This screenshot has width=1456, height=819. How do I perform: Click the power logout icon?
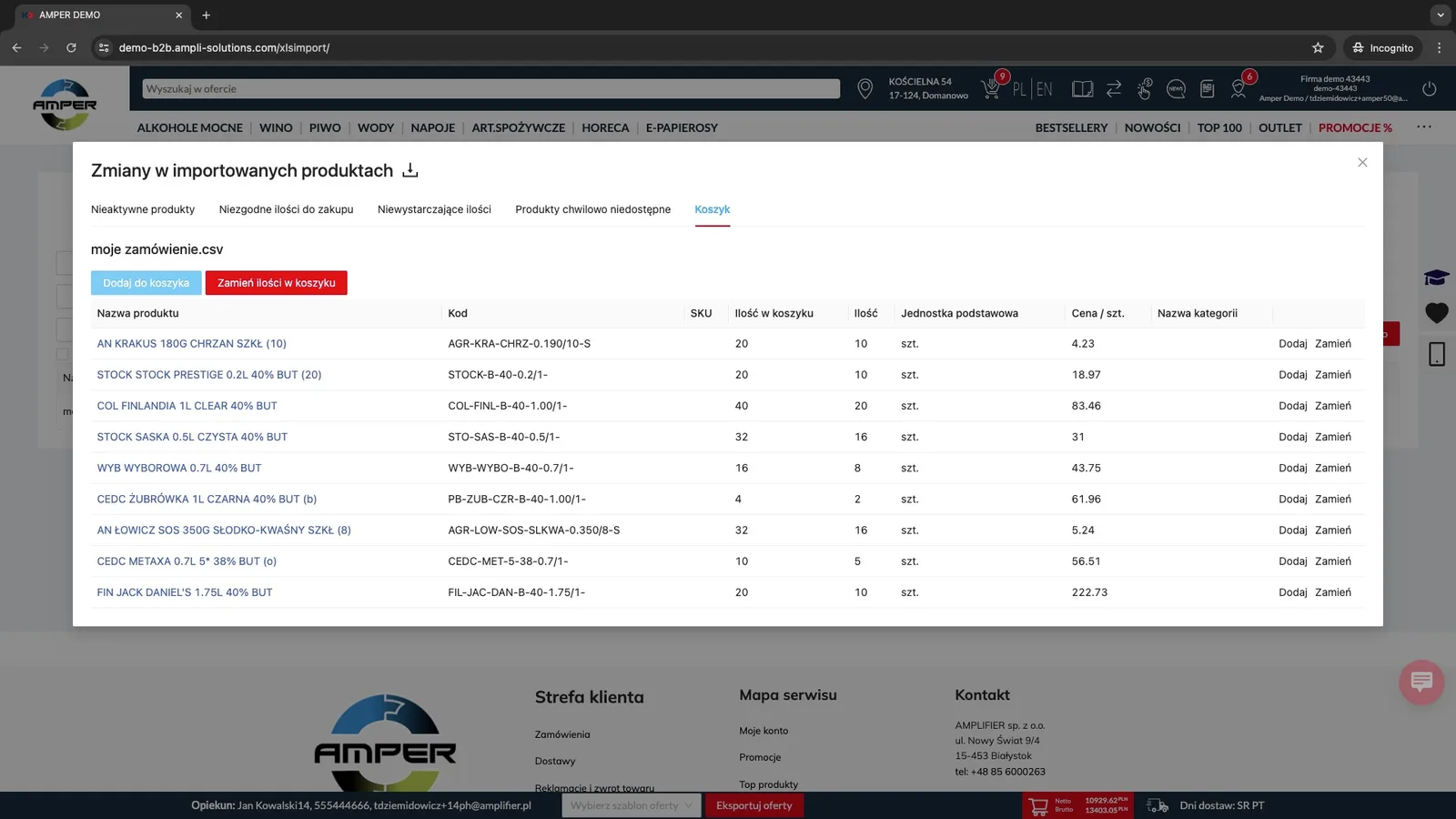tap(1430, 89)
